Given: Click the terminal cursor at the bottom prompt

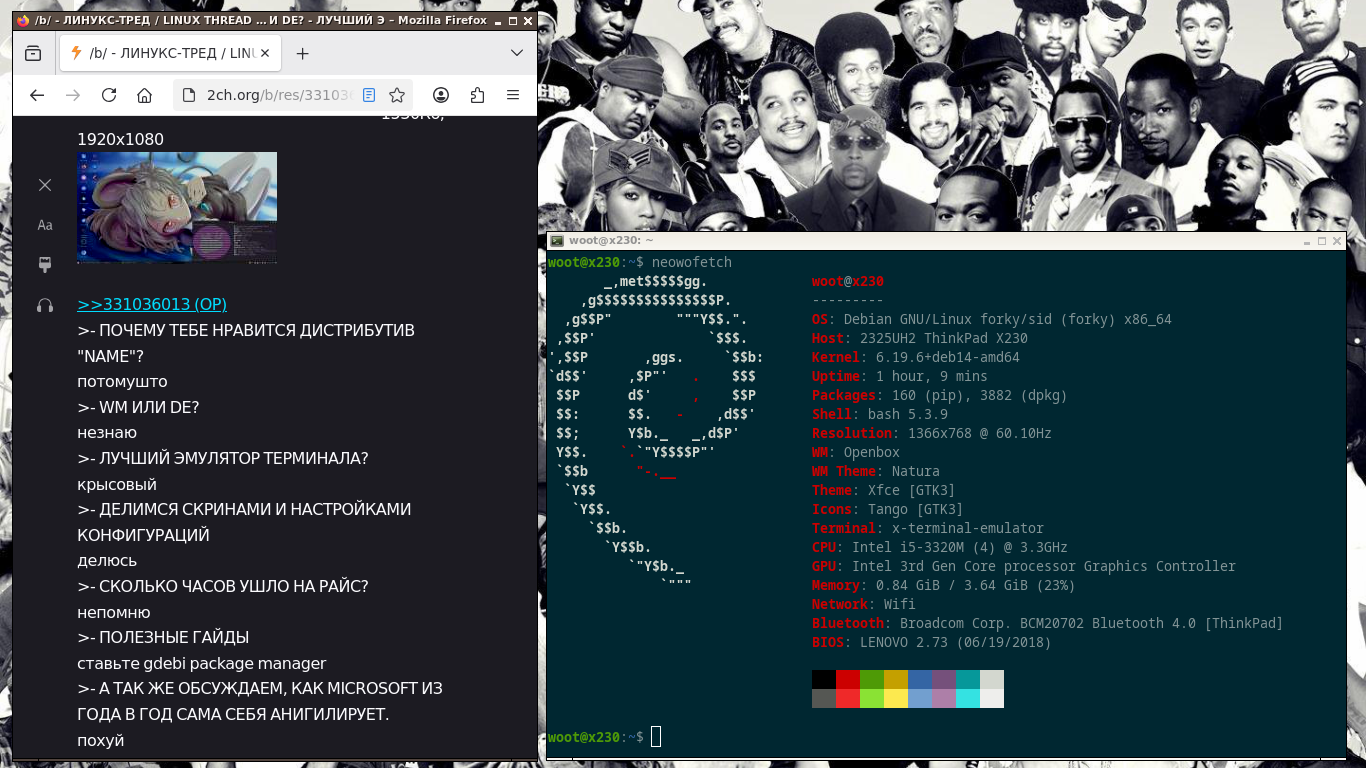Looking at the screenshot, I should click(x=656, y=737).
